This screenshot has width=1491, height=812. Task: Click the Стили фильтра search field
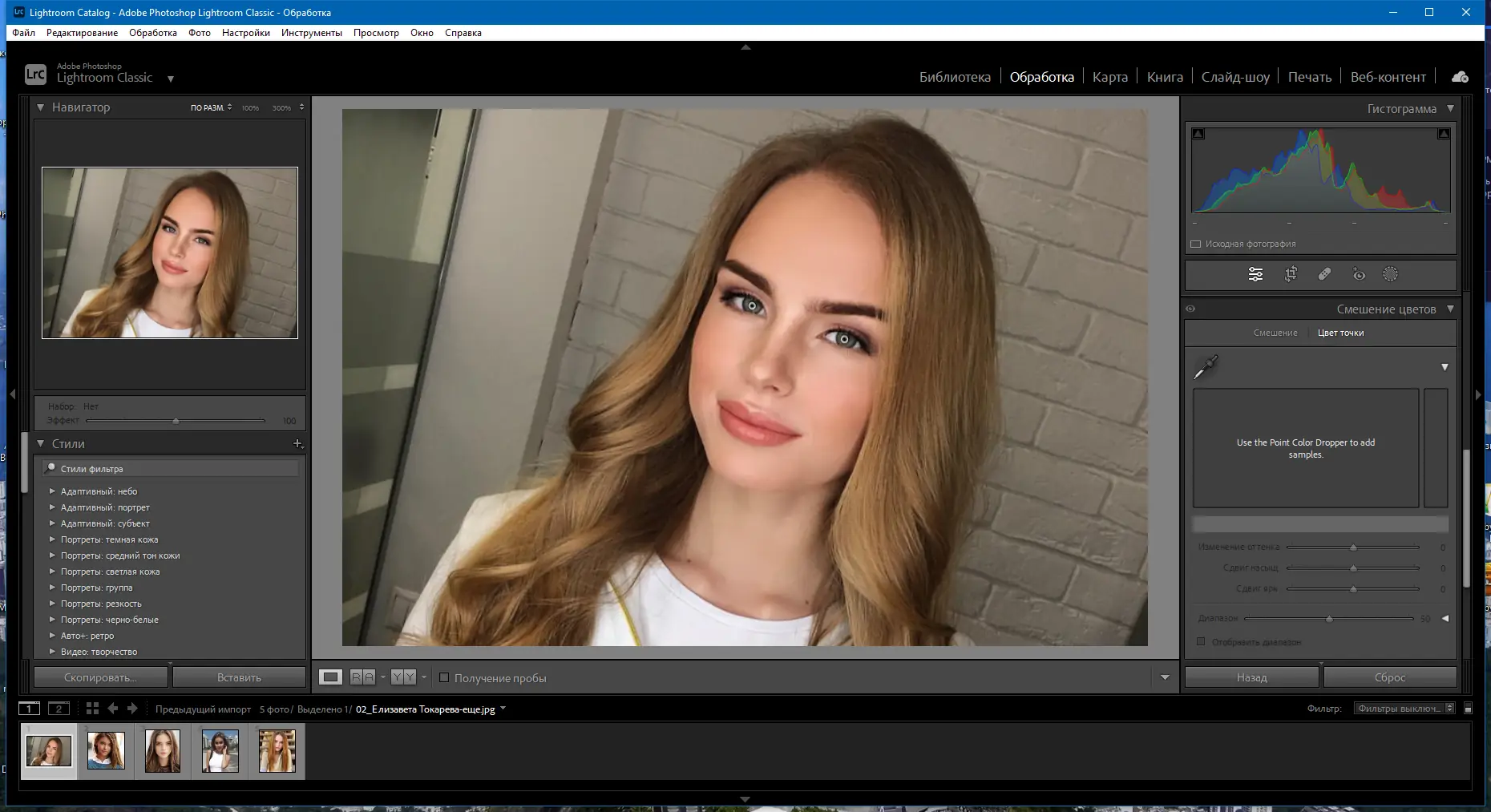[x=171, y=469]
